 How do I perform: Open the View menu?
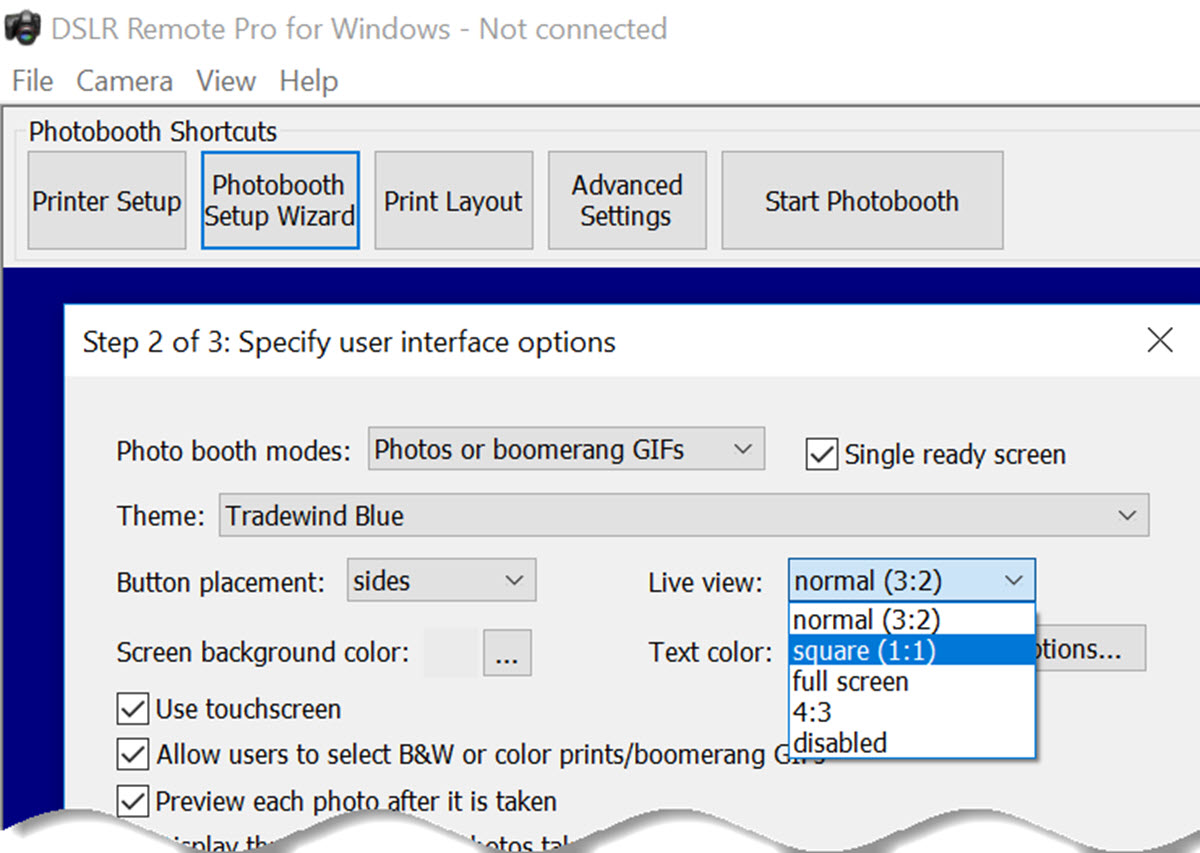(226, 81)
